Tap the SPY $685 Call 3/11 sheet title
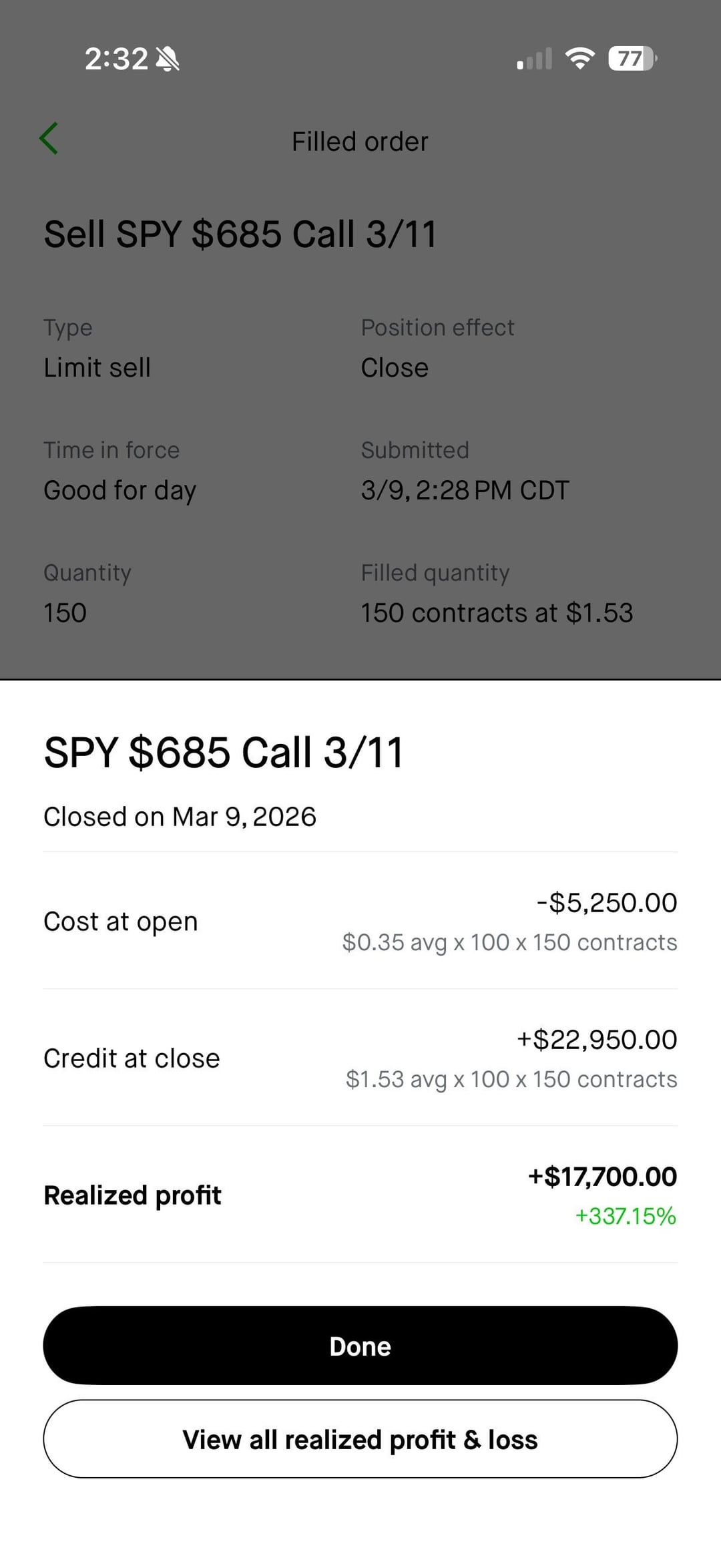The width and height of the screenshot is (721, 1568). coord(224,753)
